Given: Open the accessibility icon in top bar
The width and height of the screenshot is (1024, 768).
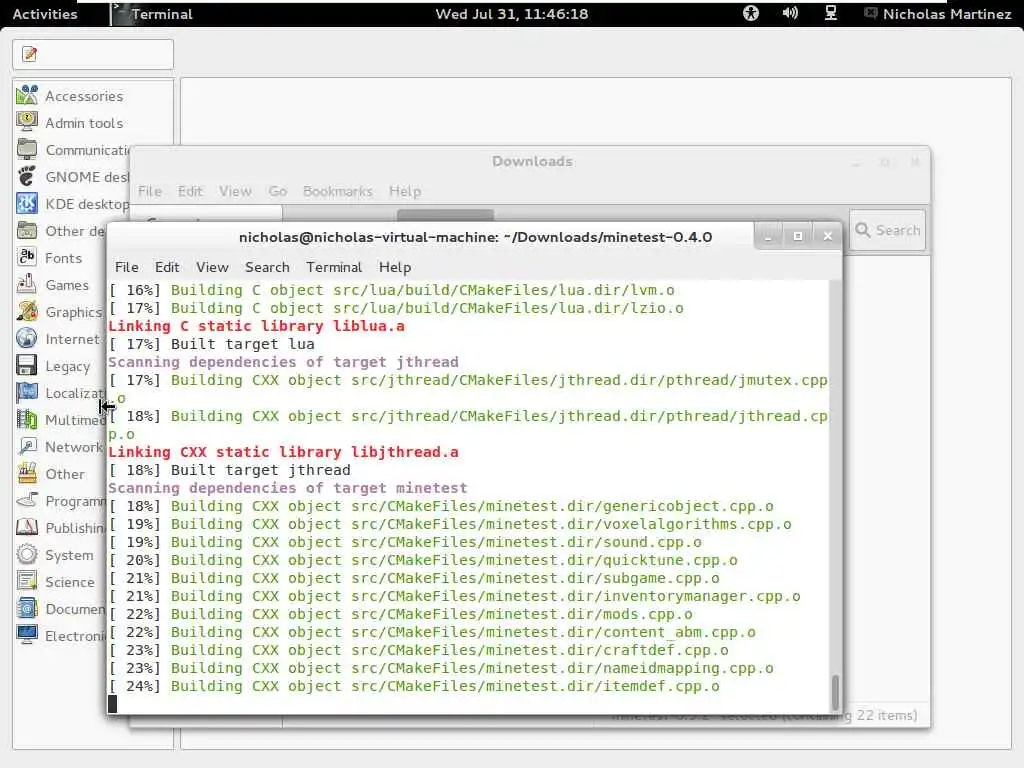Looking at the screenshot, I should point(751,13).
